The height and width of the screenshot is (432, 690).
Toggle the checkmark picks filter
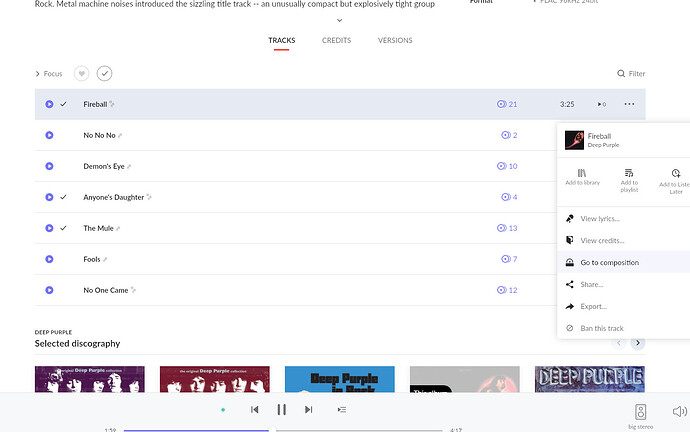pyautogui.click(x=104, y=73)
